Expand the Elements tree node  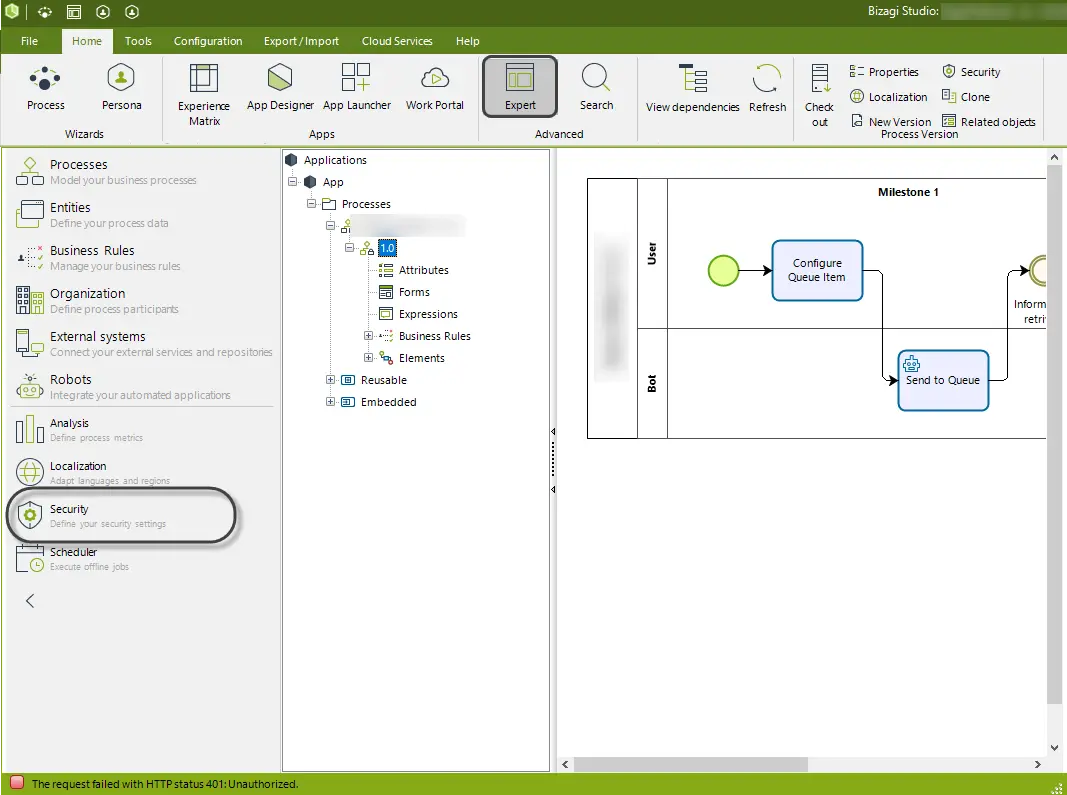click(x=368, y=357)
